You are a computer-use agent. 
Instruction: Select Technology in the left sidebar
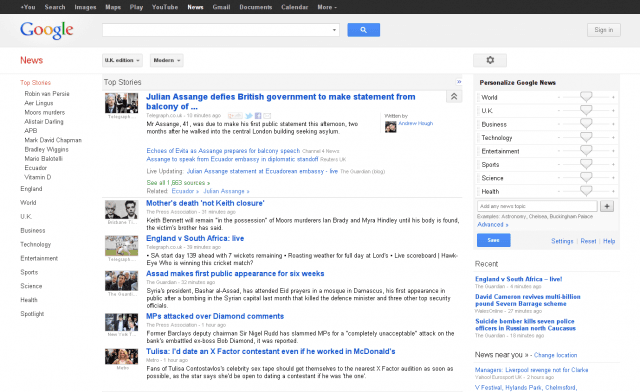tap(36, 244)
